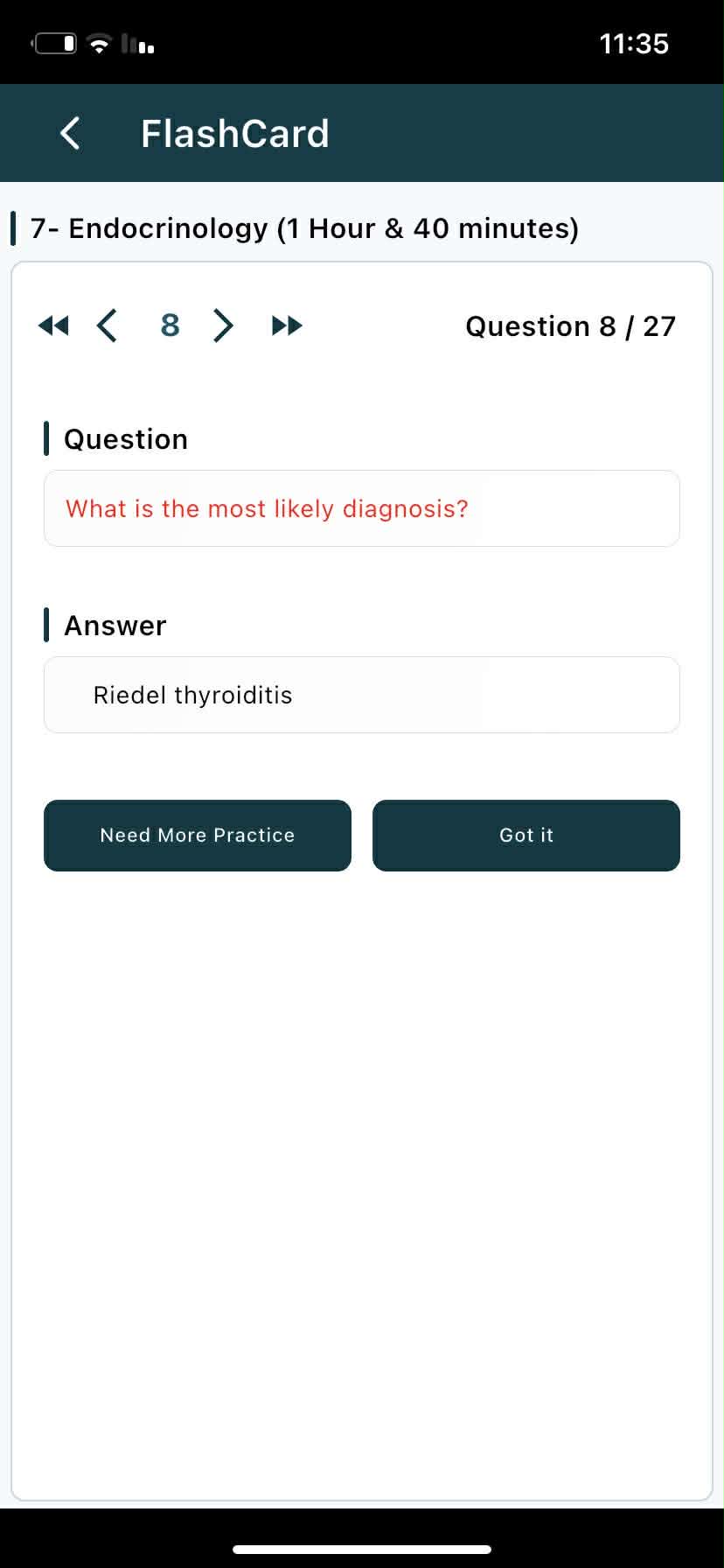
Task: Tap the current card number 8
Action: coord(170,325)
